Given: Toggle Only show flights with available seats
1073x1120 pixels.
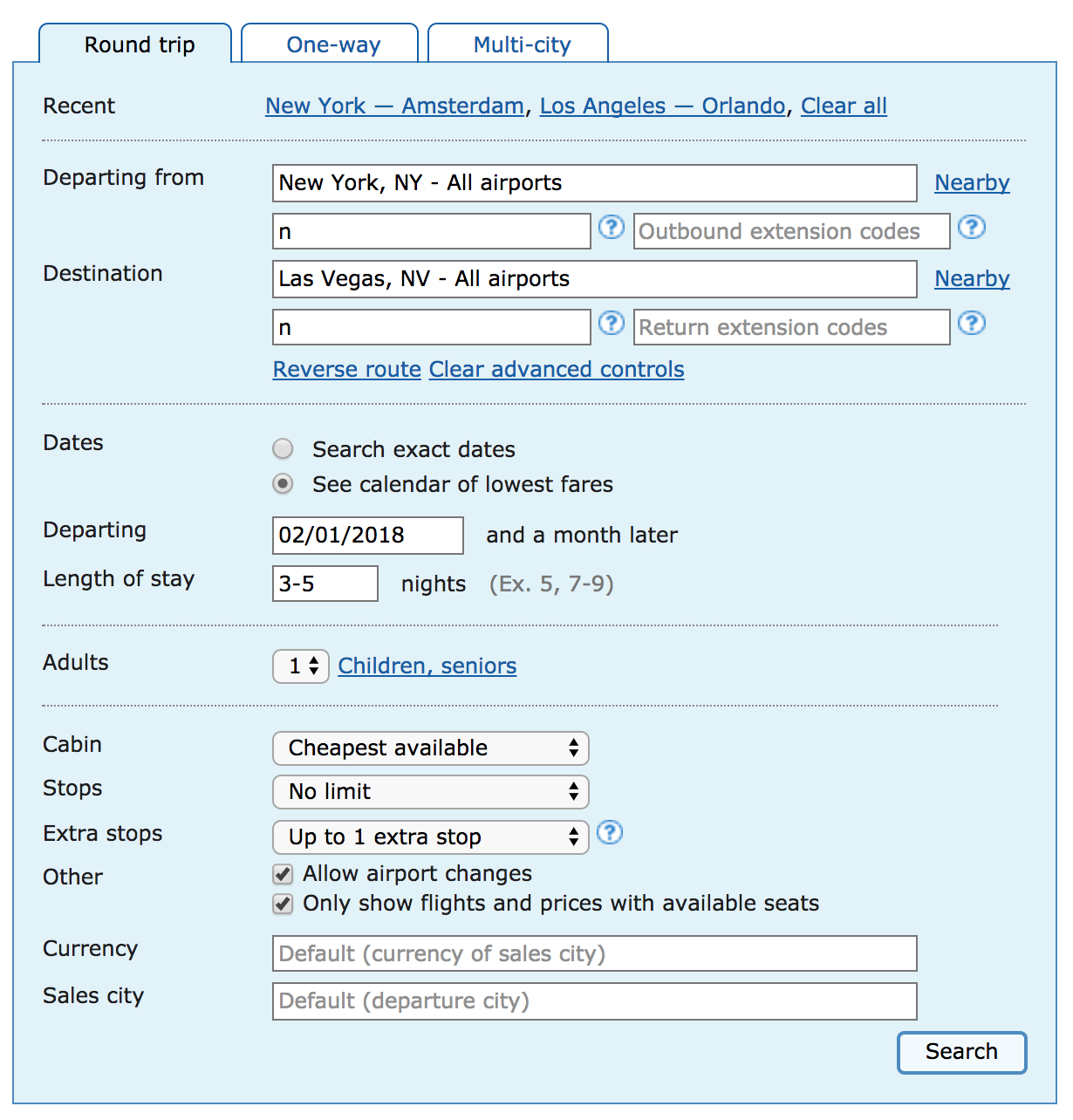Looking at the screenshot, I should [283, 904].
